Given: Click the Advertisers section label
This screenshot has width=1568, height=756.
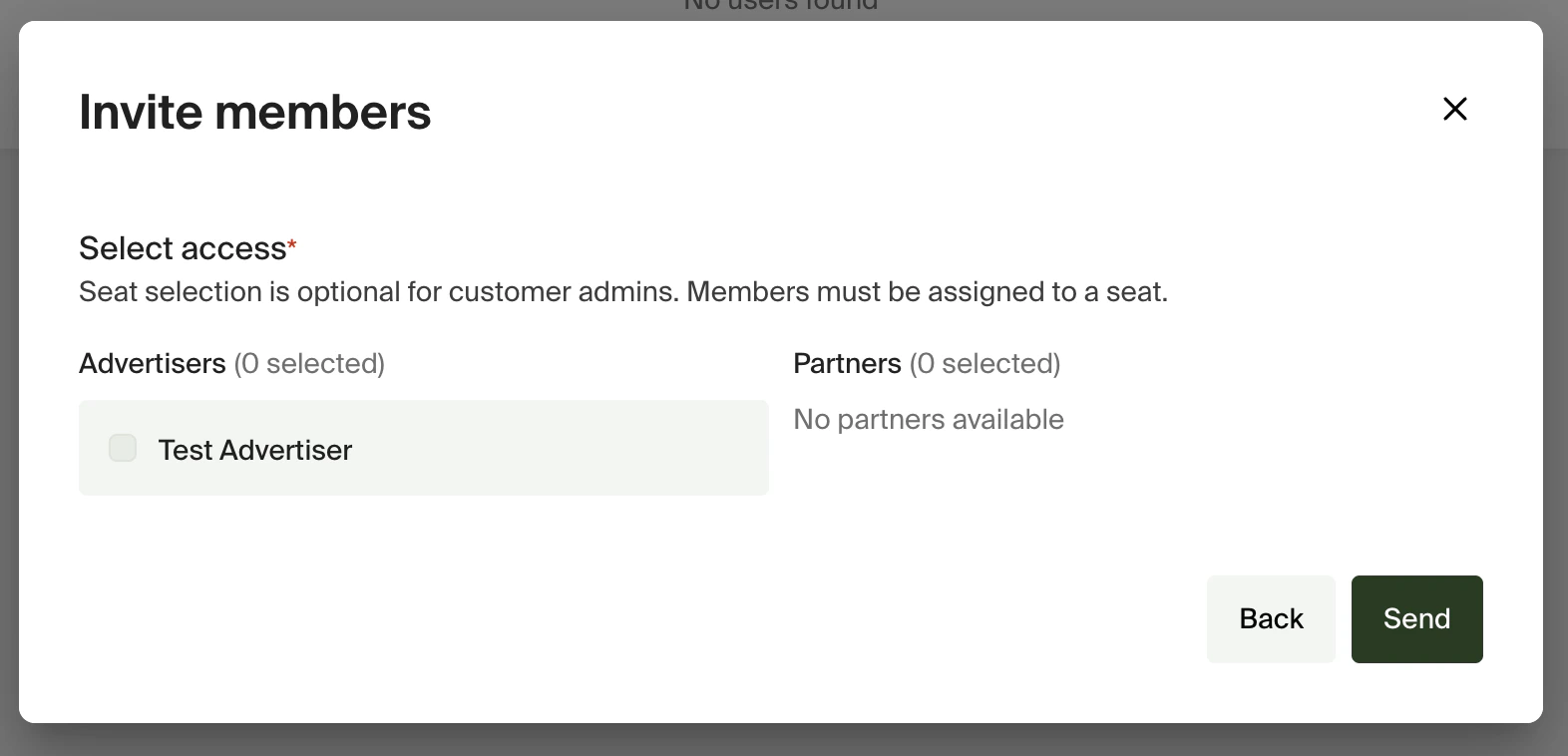Looking at the screenshot, I should click(x=152, y=363).
